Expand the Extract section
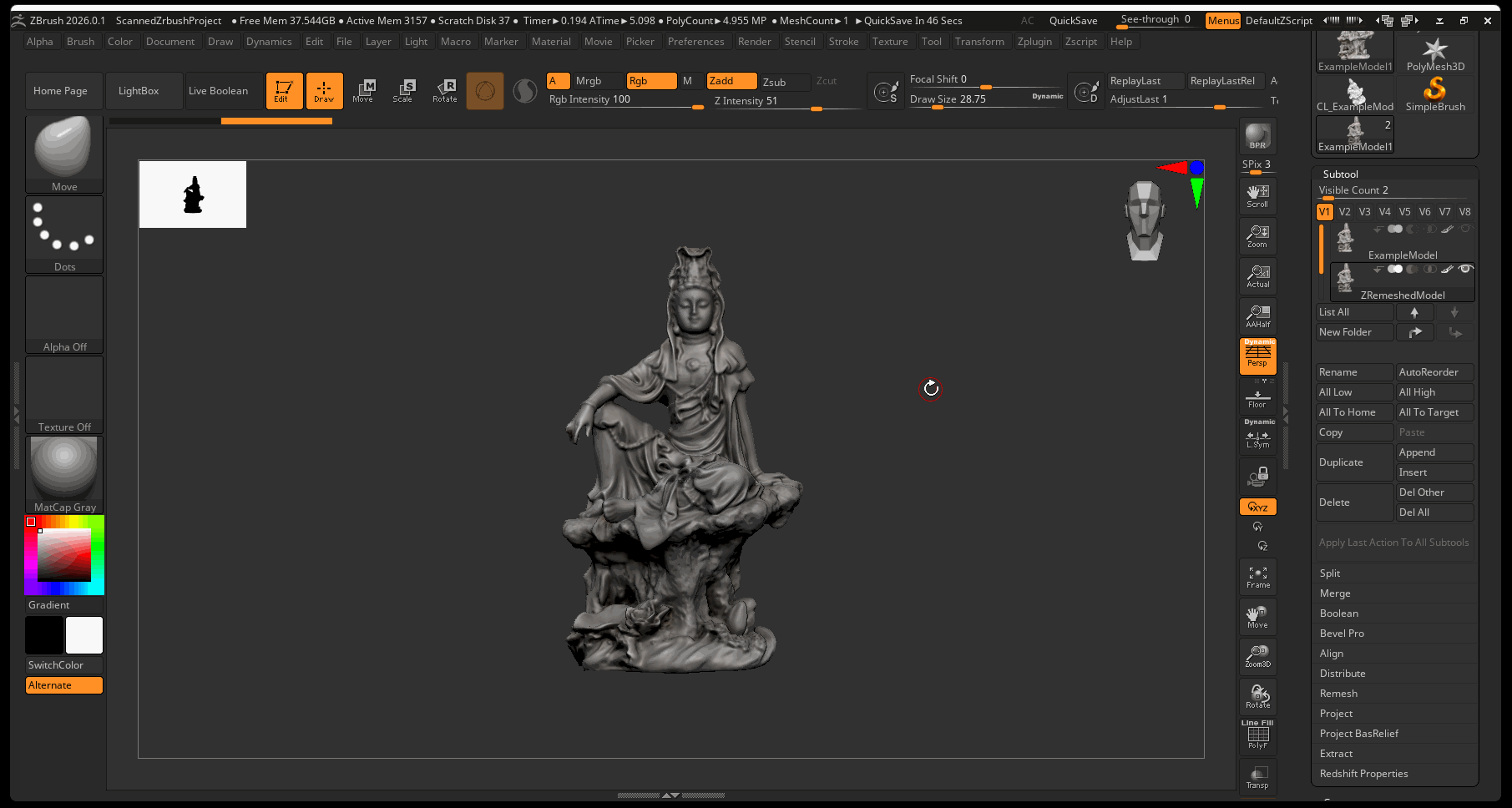The height and width of the screenshot is (808, 1512). tap(1336, 754)
